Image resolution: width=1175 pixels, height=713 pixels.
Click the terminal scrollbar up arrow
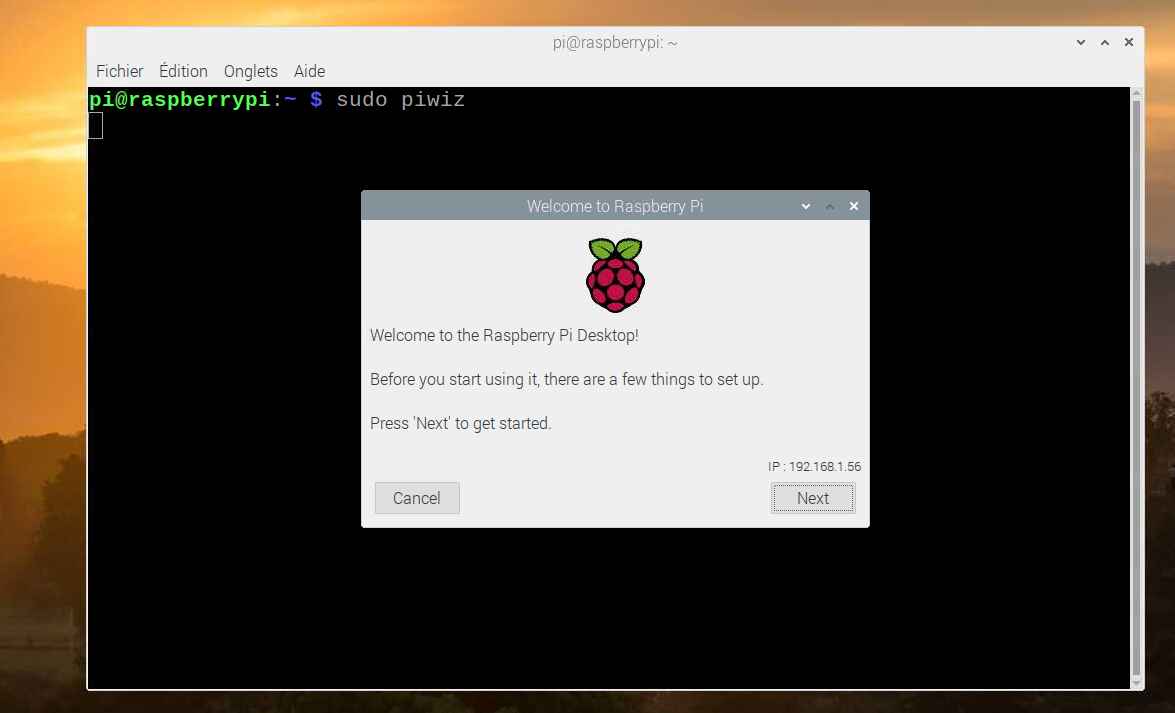coord(1136,93)
